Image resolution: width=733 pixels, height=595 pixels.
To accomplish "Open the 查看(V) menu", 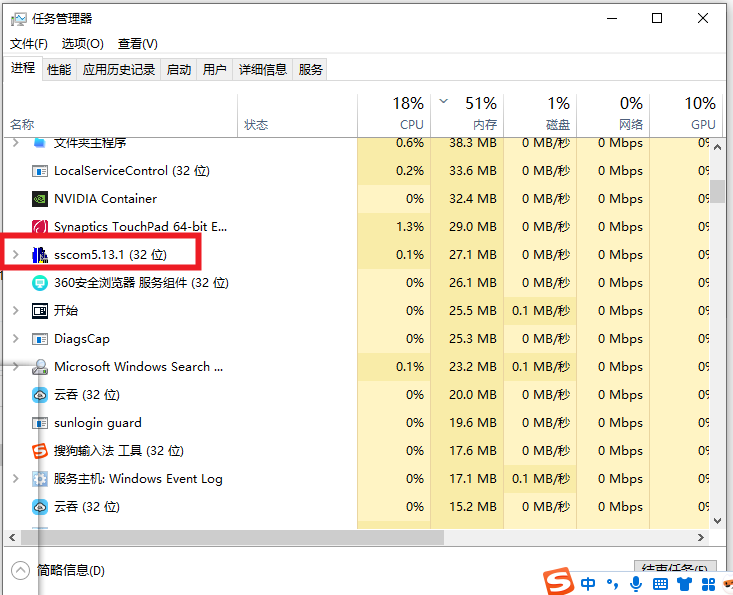I will [x=138, y=44].
